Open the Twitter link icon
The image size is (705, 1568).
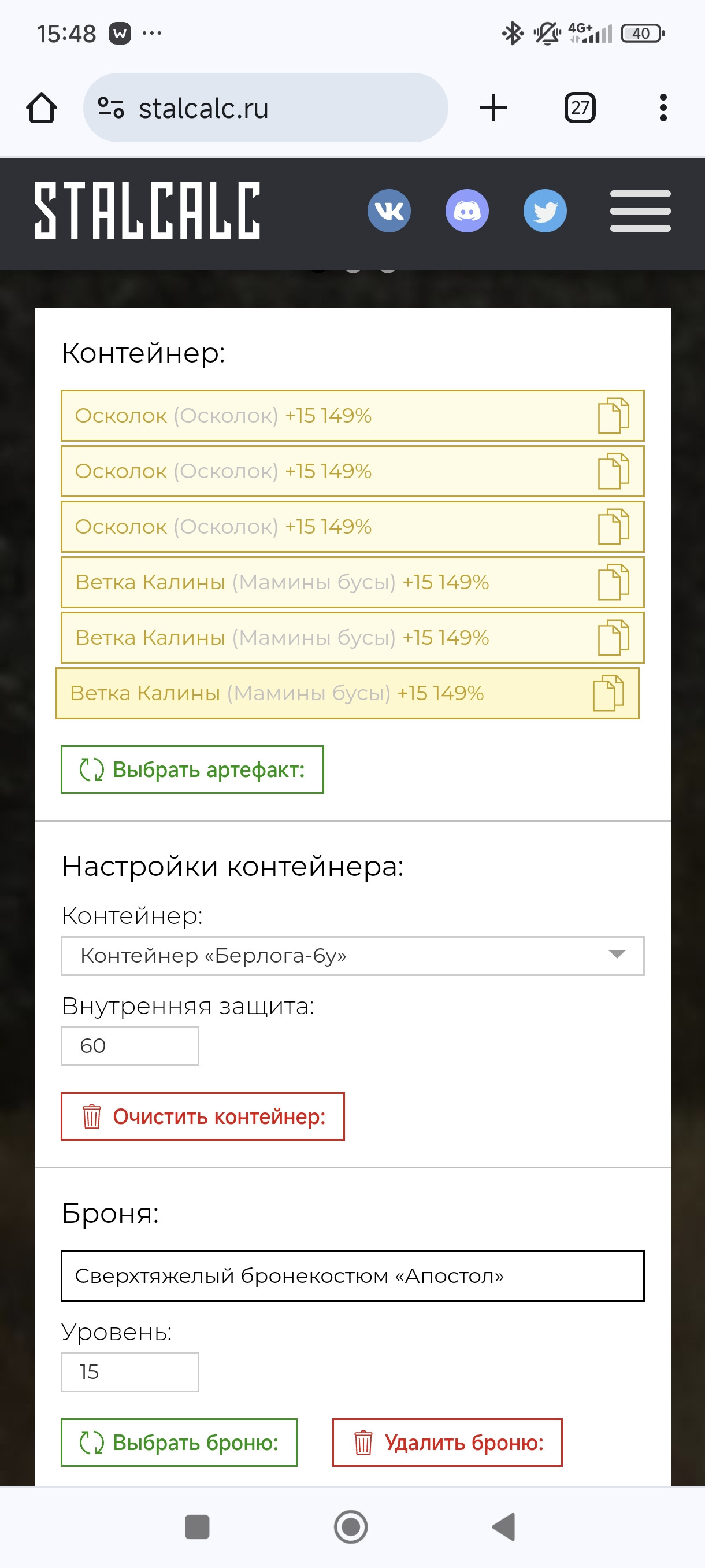click(x=545, y=210)
